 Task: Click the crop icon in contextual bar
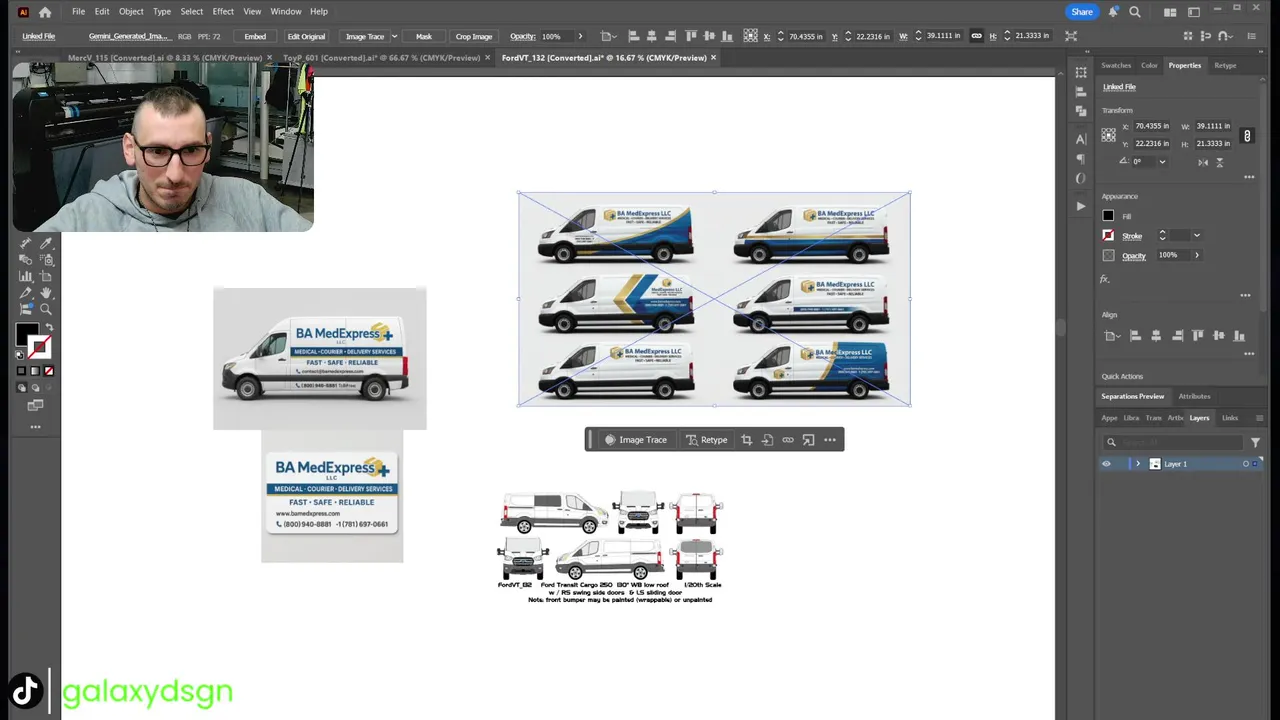[x=746, y=440]
